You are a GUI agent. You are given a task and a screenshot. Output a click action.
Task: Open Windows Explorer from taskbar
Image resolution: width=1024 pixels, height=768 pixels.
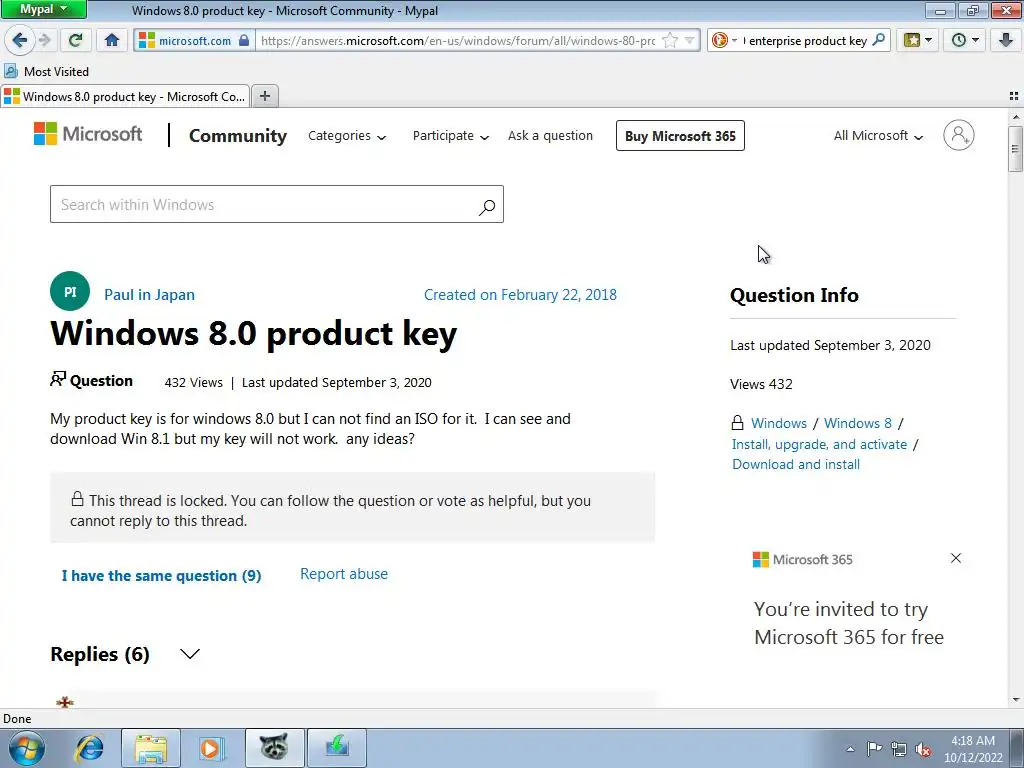click(x=150, y=748)
